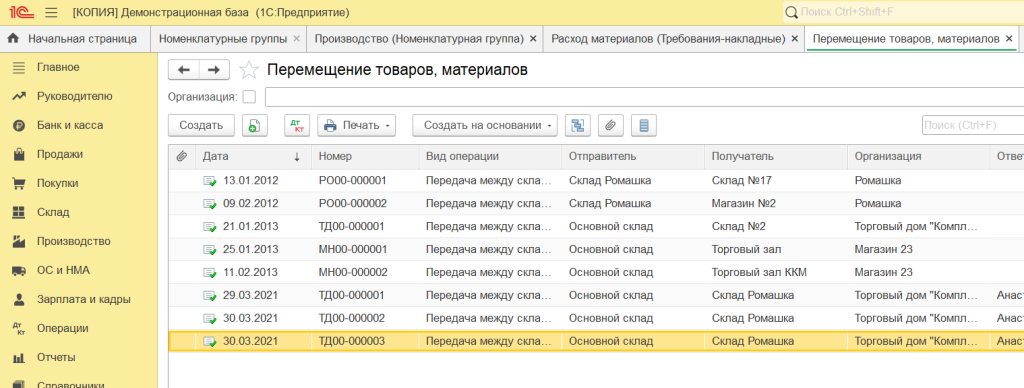This screenshot has width=1024, height=388.
Task: Open the hamburger main menu
Action: point(52,12)
